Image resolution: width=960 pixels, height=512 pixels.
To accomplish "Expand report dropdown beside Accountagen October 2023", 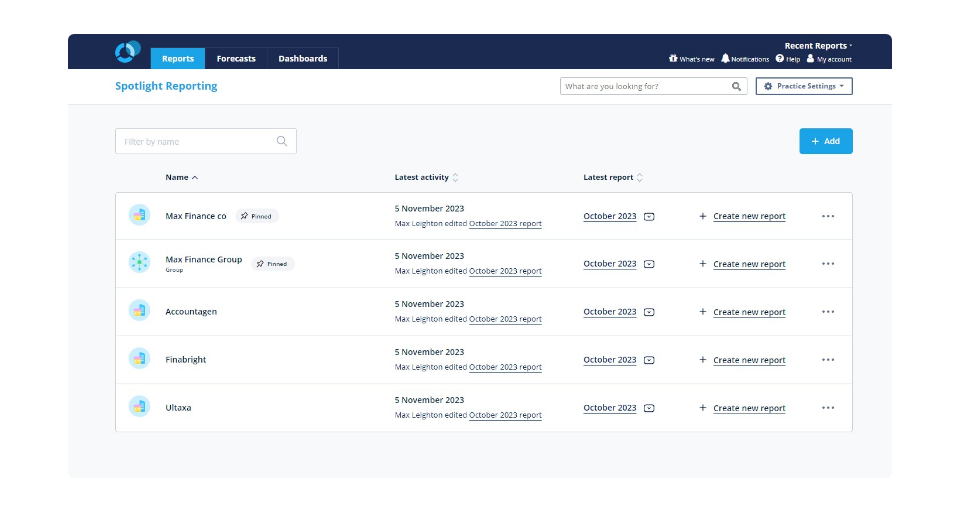I will click(x=649, y=312).
